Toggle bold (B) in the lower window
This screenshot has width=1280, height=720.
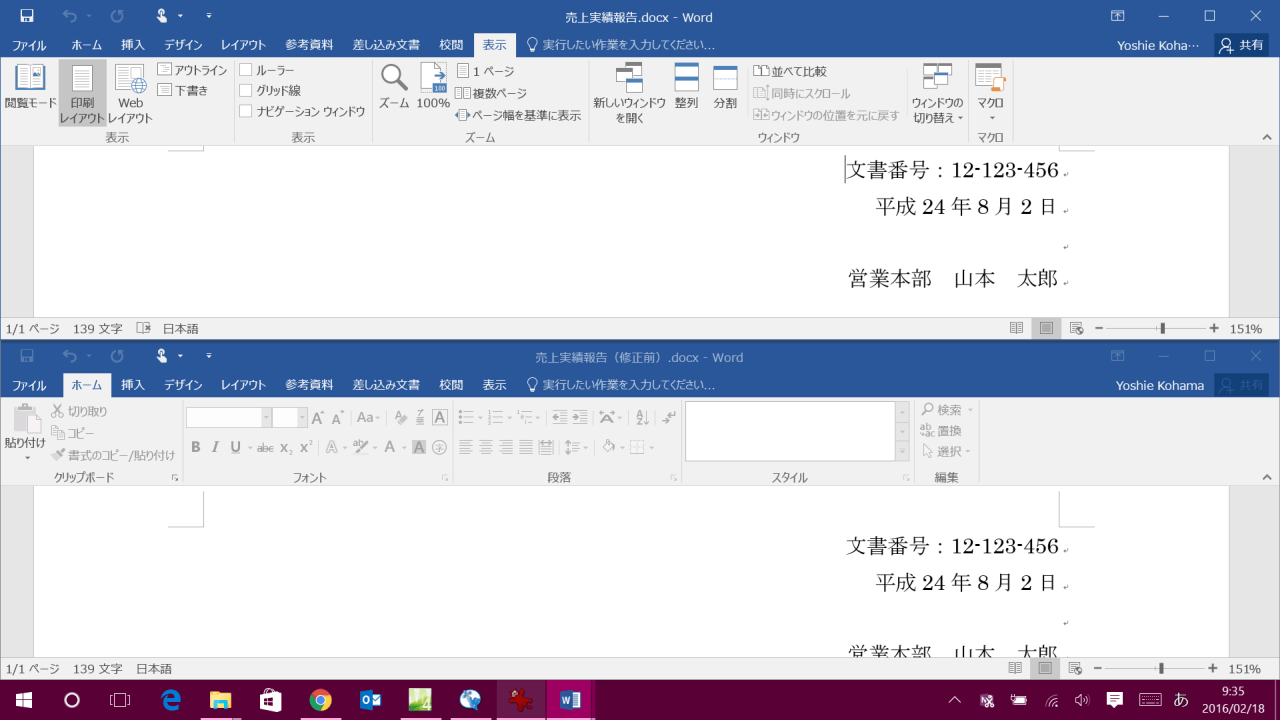tap(196, 447)
